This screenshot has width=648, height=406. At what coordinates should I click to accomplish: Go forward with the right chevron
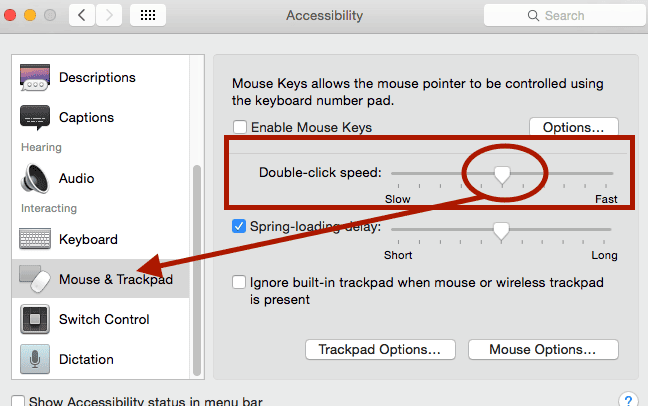pyautogui.click(x=109, y=15)
